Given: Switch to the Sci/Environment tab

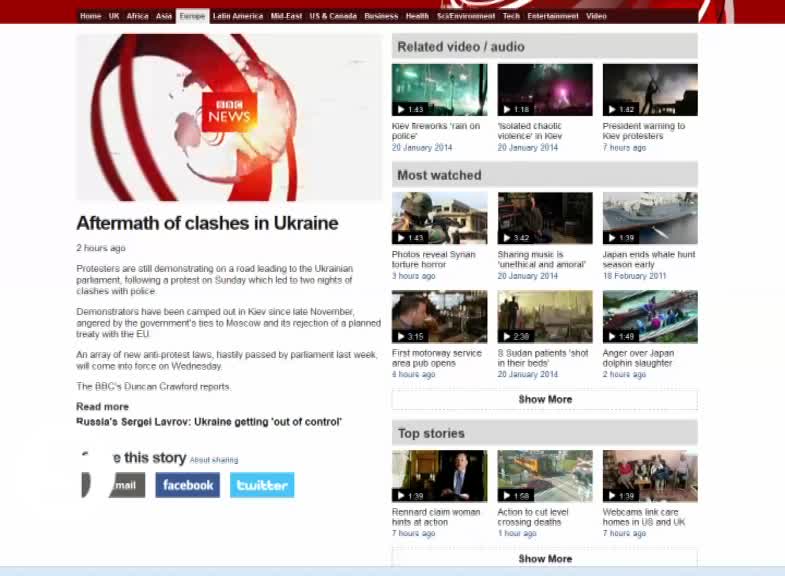Looking at the screenshot, I should [x=466, y=16].
